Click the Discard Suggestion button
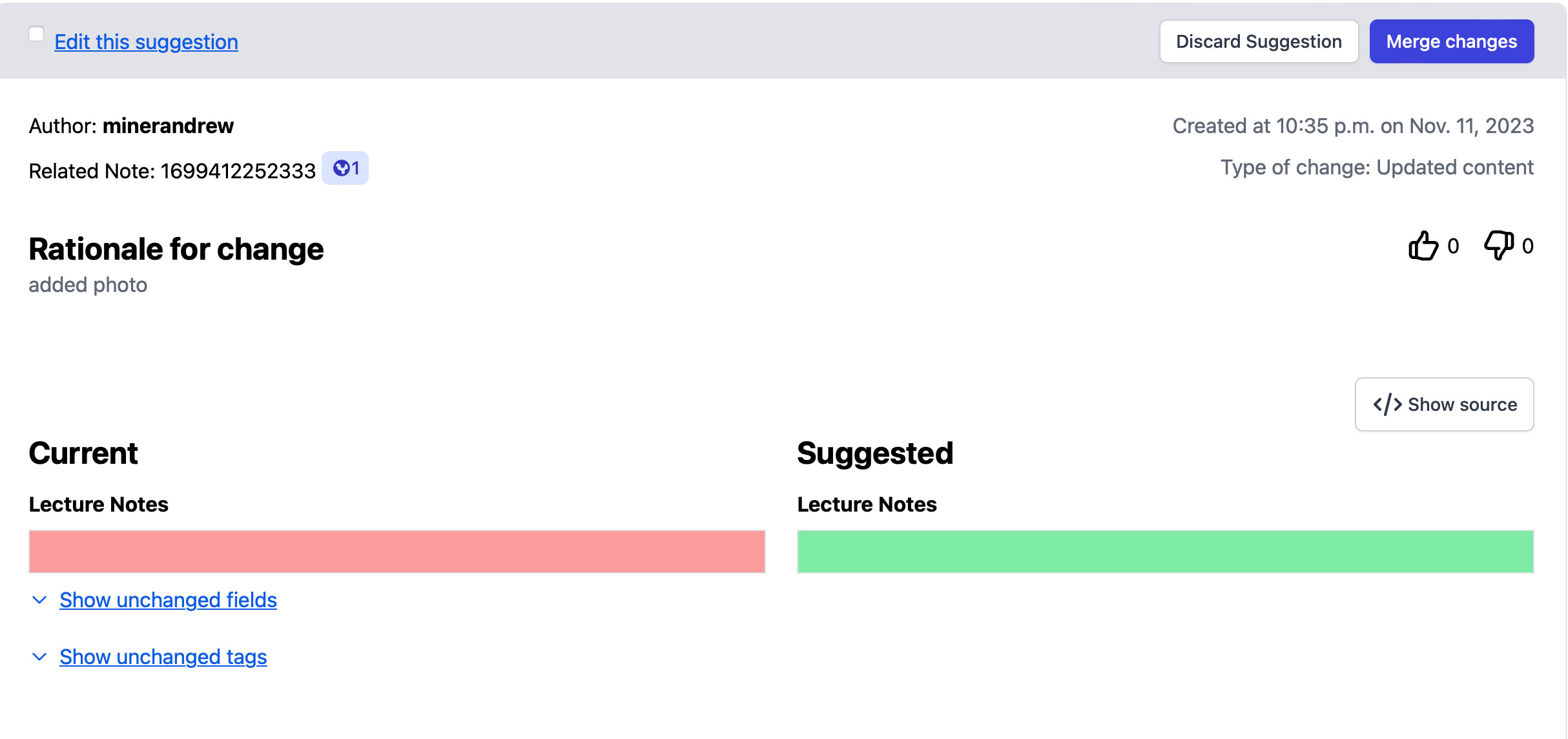Screen dimensions: 1568x739 pyautogui.click(x=1259, y=41)
